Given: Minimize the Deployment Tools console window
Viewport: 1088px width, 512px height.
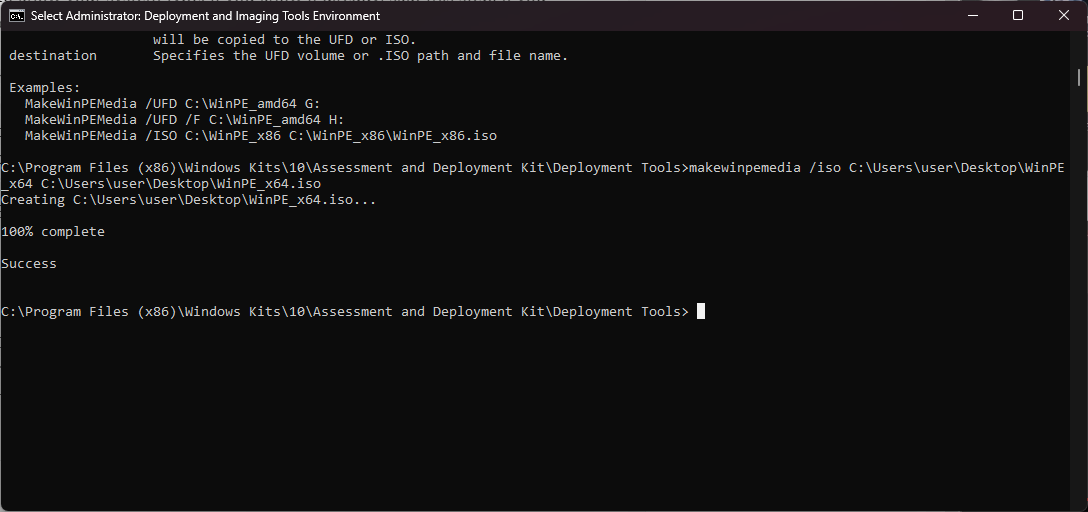Looking at the screenshot, I should click(971, 16).
